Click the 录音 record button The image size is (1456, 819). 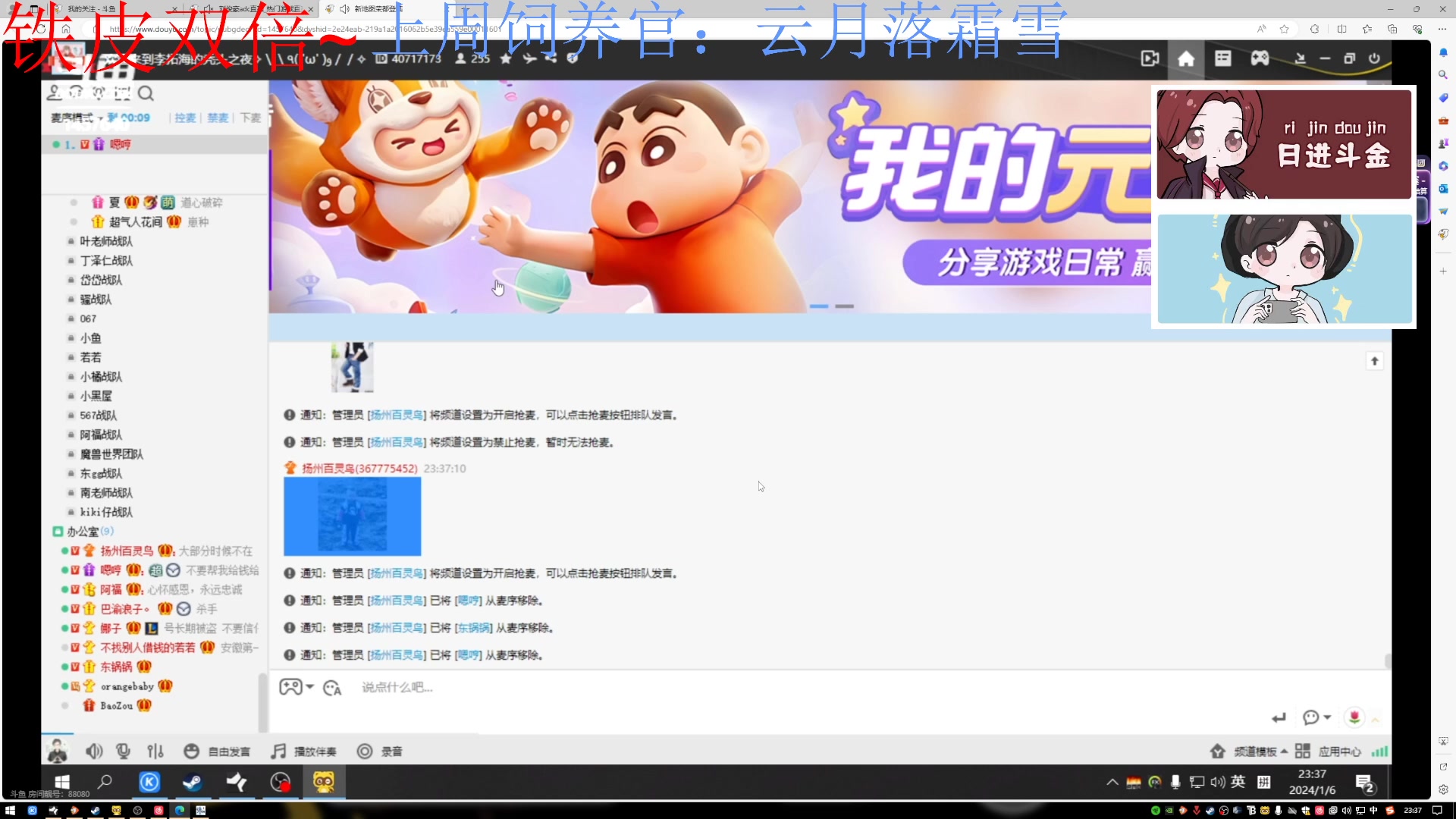coord(380,751)
